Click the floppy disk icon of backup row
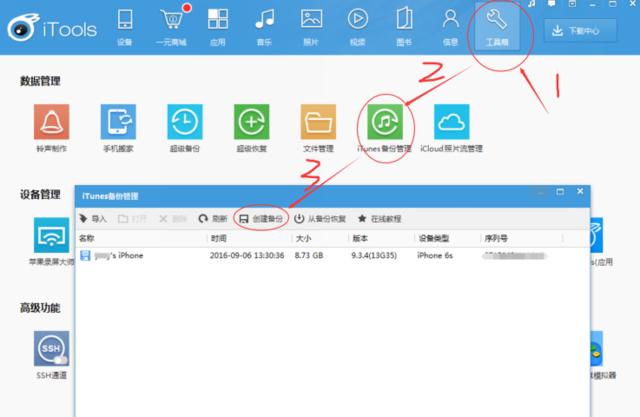This screenshot has width=640, height=417. click(x=85, y=256)
